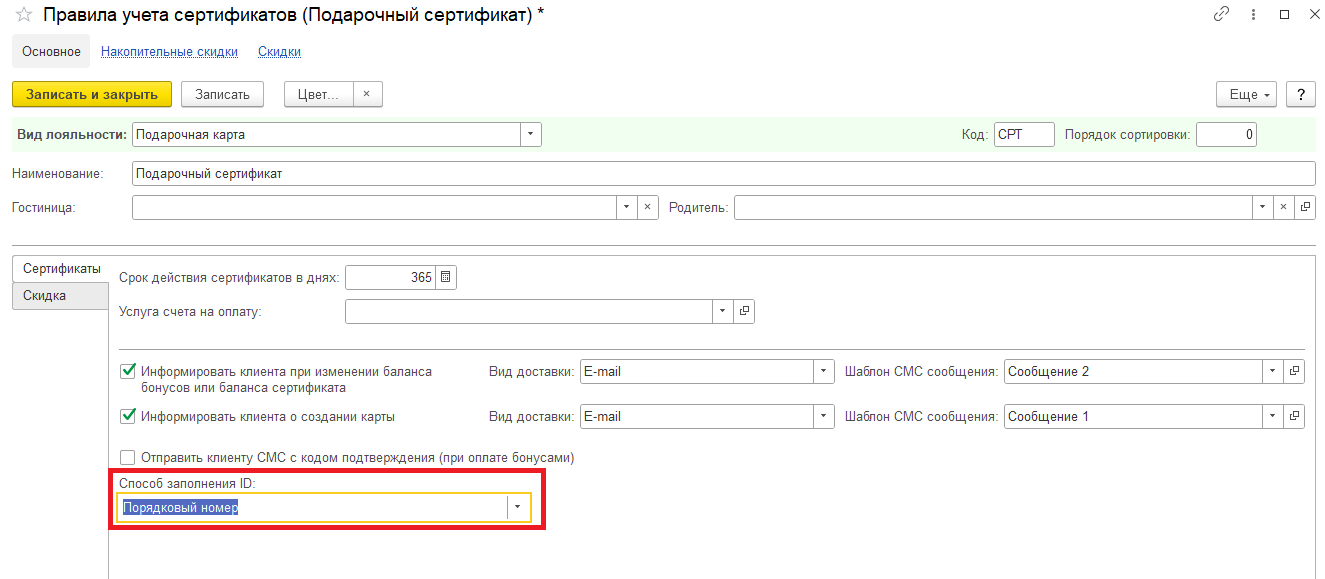Clear the color with the x next to Цвет
Viewport: 1325px width, 579px height.
coord(366,94)
